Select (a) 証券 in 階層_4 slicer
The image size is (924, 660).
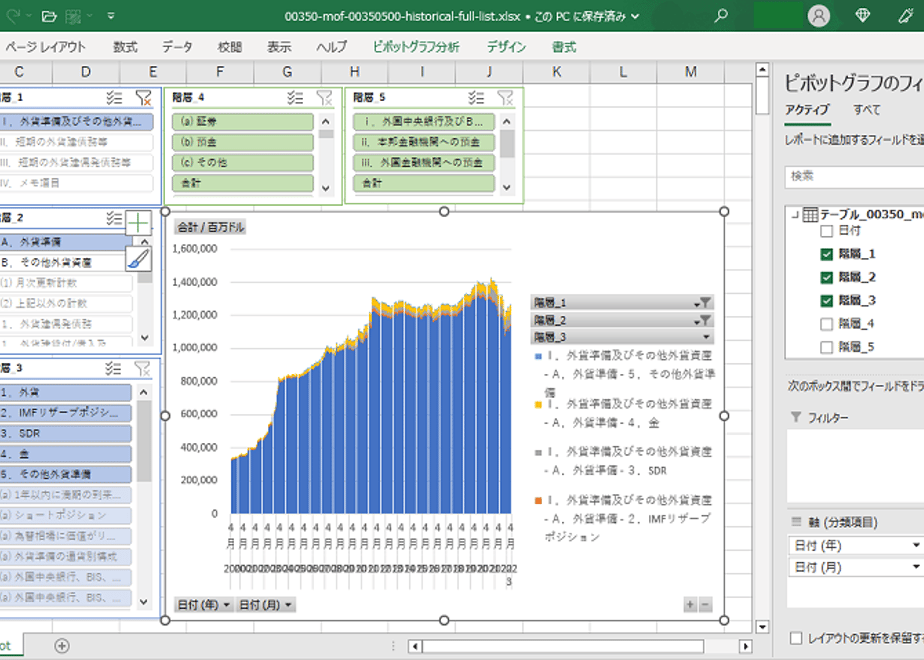243,121
